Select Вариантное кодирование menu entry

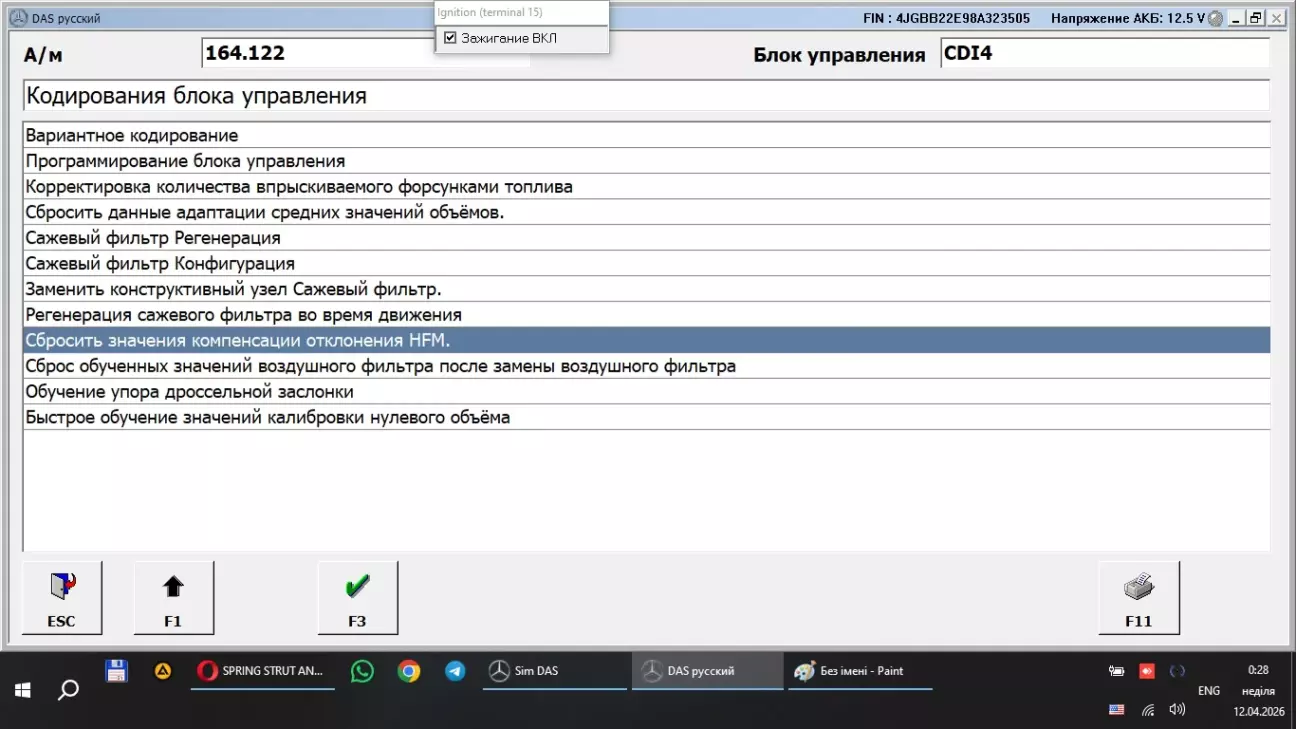132,135
